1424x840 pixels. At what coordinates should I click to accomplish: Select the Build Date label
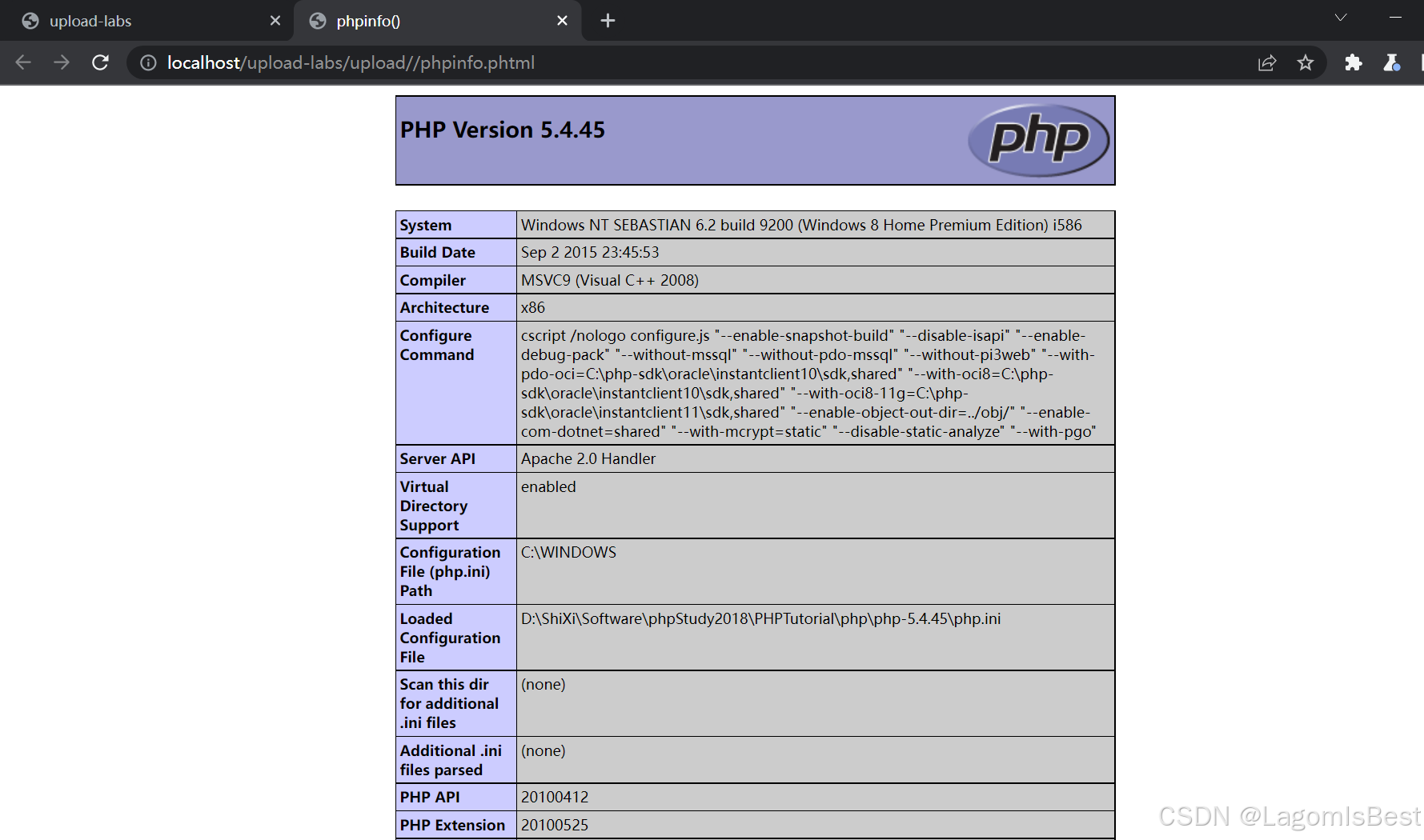pos(438,253)
